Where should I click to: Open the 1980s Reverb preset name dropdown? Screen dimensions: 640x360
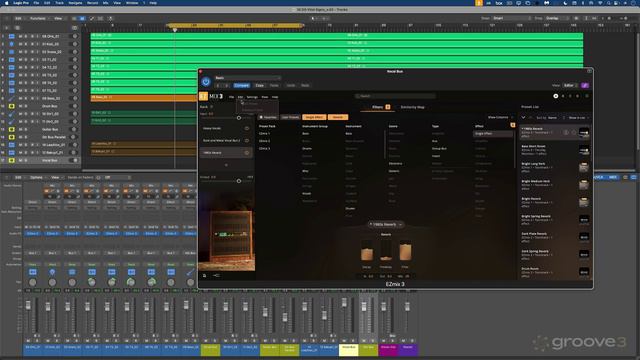(x=386, y=224)
